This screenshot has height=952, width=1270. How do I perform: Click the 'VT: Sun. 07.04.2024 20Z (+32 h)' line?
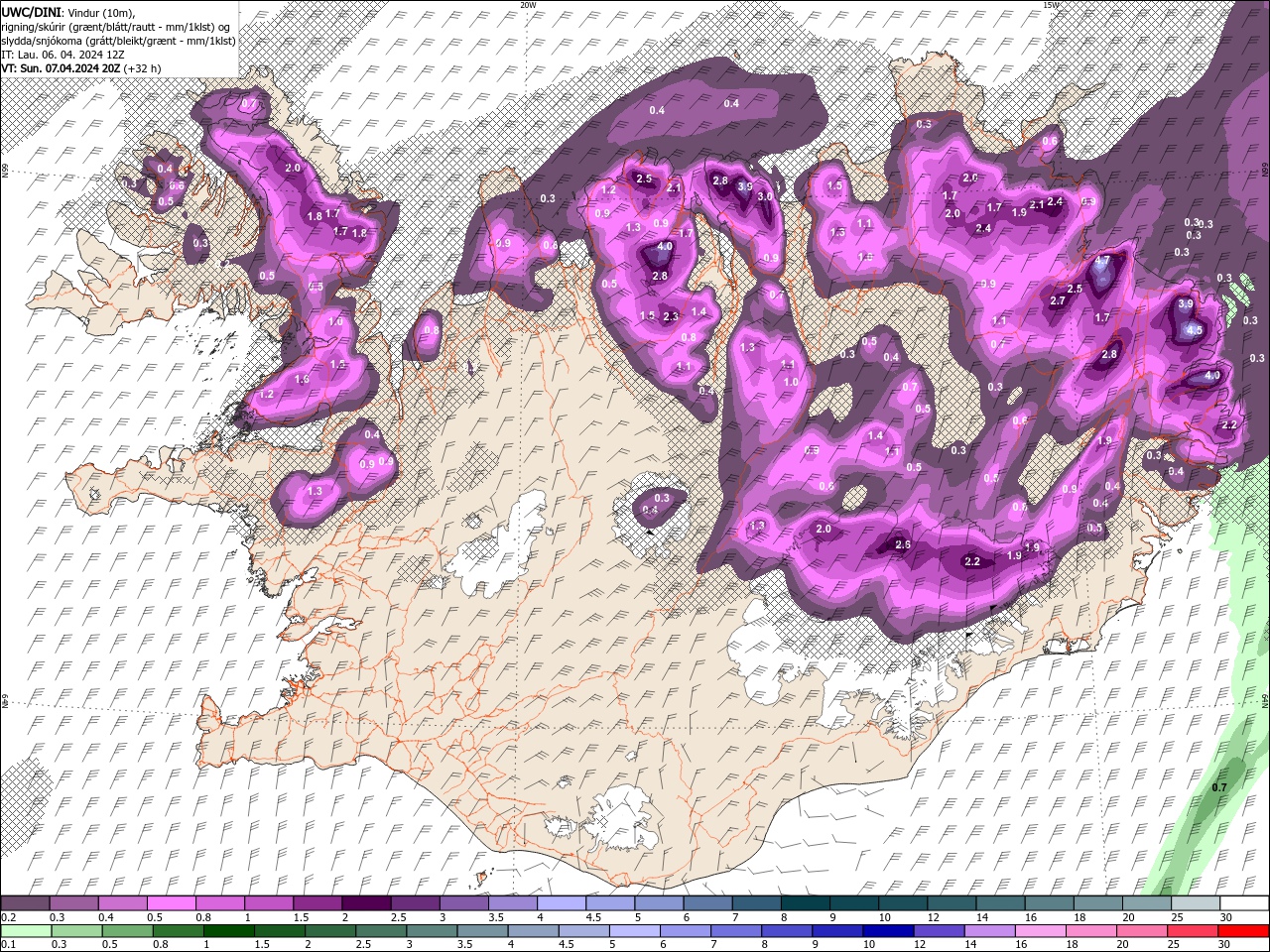(x=81, y=67)
